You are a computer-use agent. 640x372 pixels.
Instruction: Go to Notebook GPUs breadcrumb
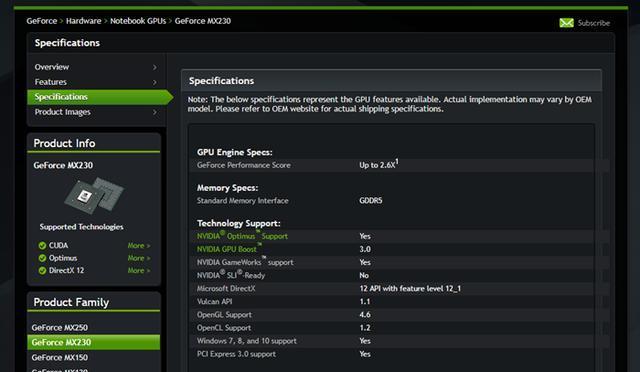click(138, 21)
